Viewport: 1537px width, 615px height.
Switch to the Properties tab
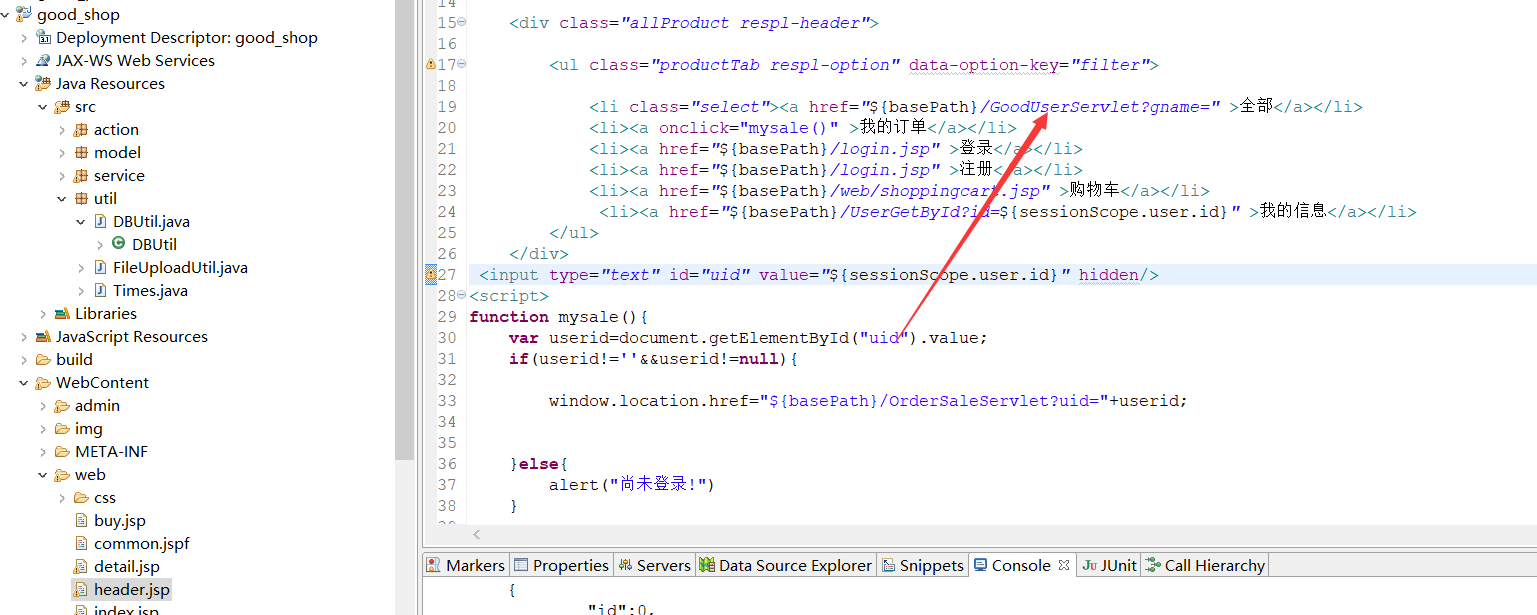tap(562, 565)
